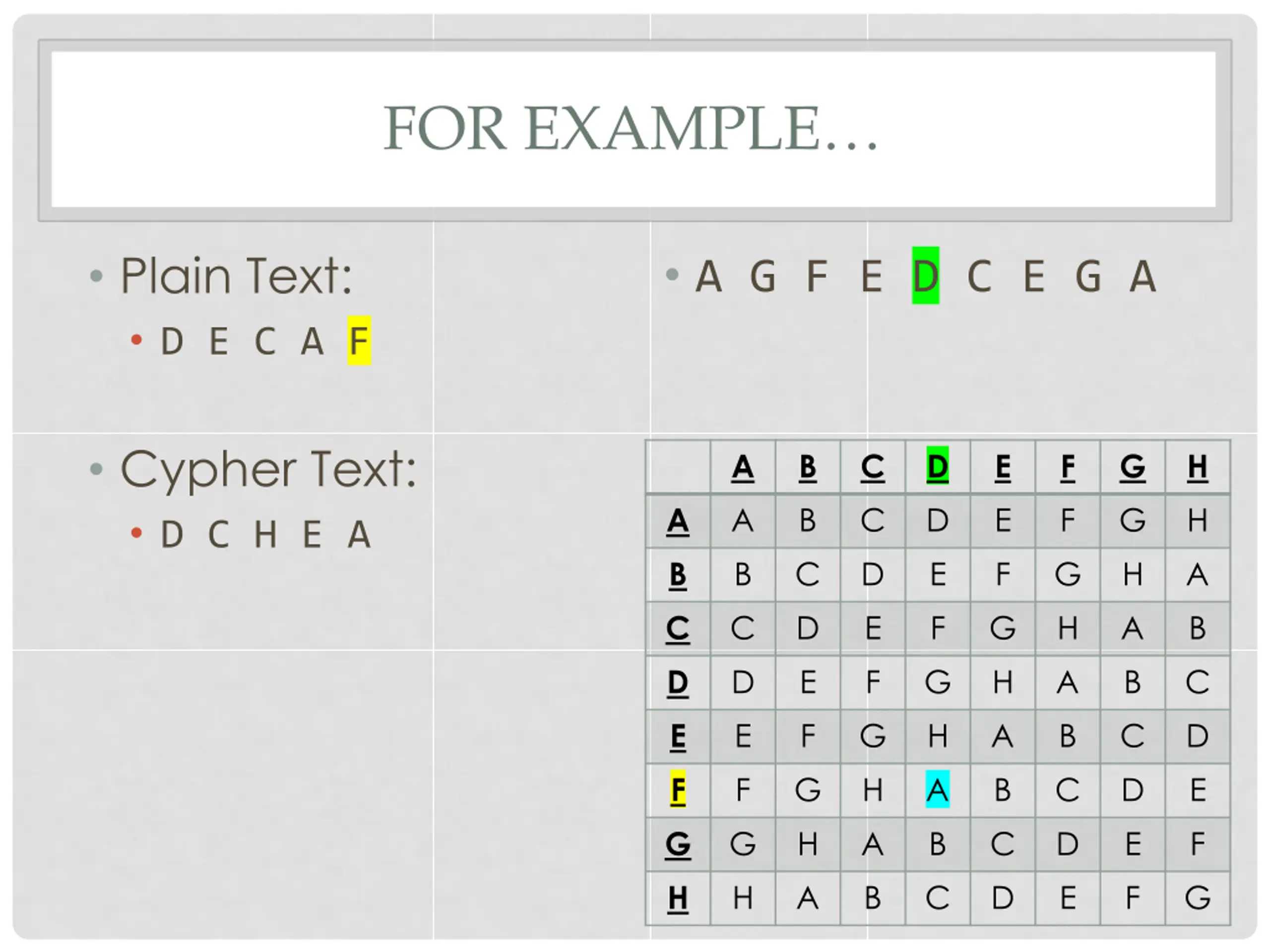Click the Cypher Text: bullet heading
1270x952 pixels.
(268, 470)
